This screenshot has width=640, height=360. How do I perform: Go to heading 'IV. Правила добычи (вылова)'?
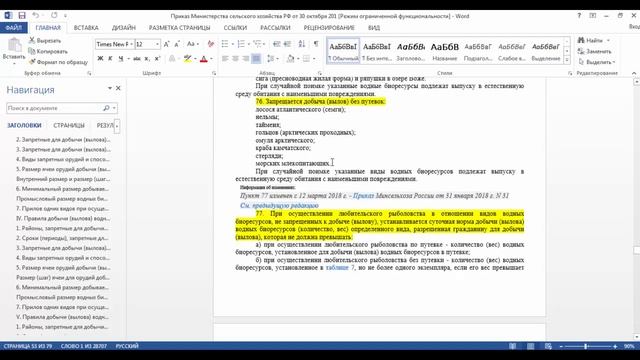point(62,218)
